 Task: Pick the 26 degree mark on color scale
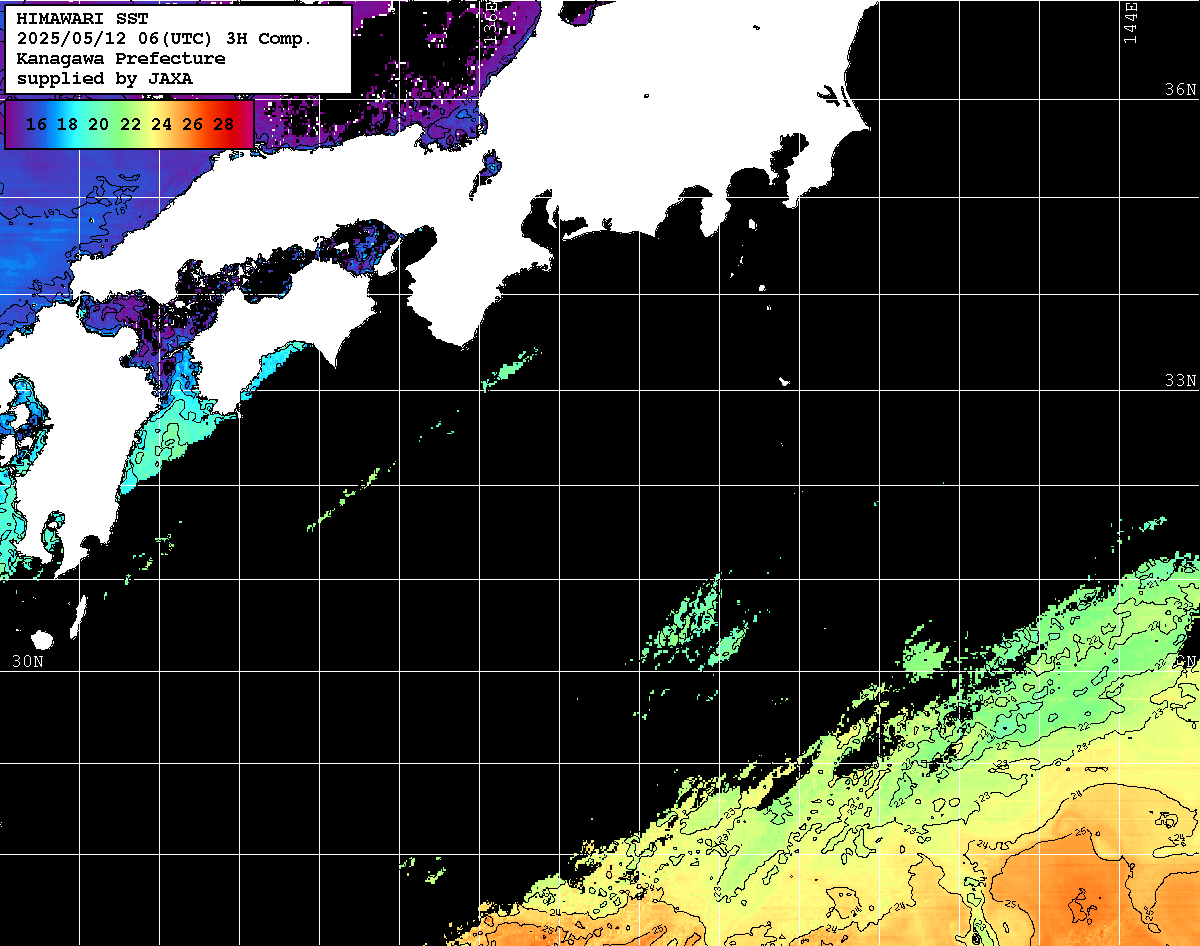coord(192,124)
